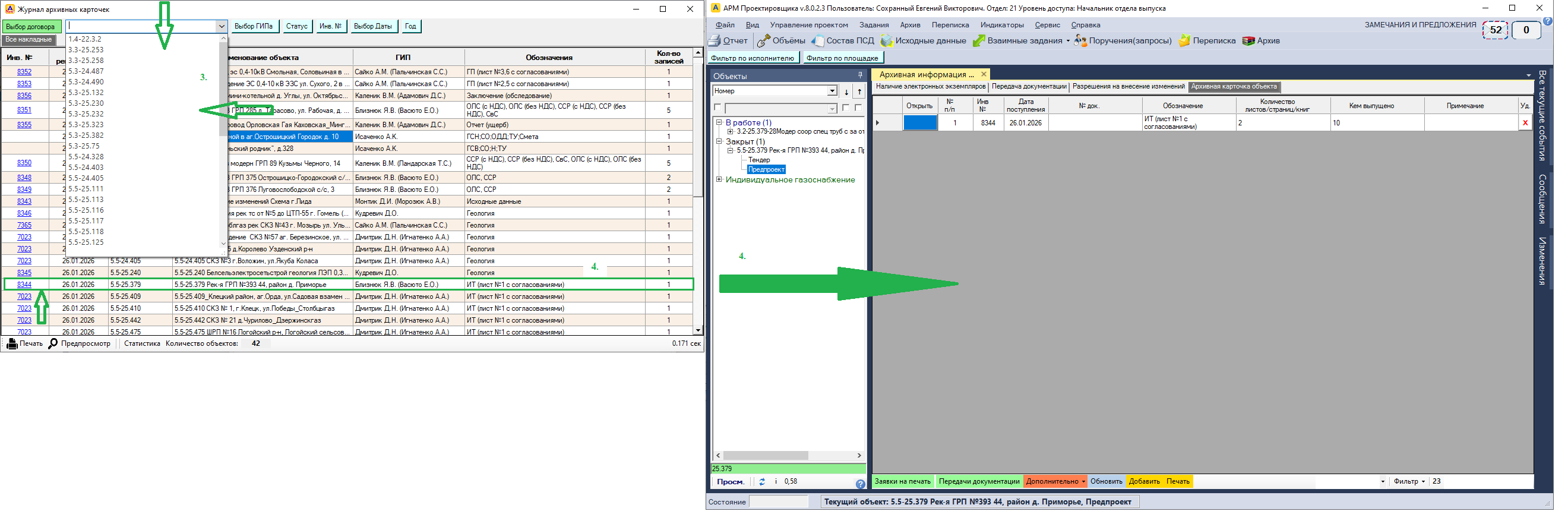Pin the Объекты panel
This screenshot has width=1568, height=511.
pos(859,75)
